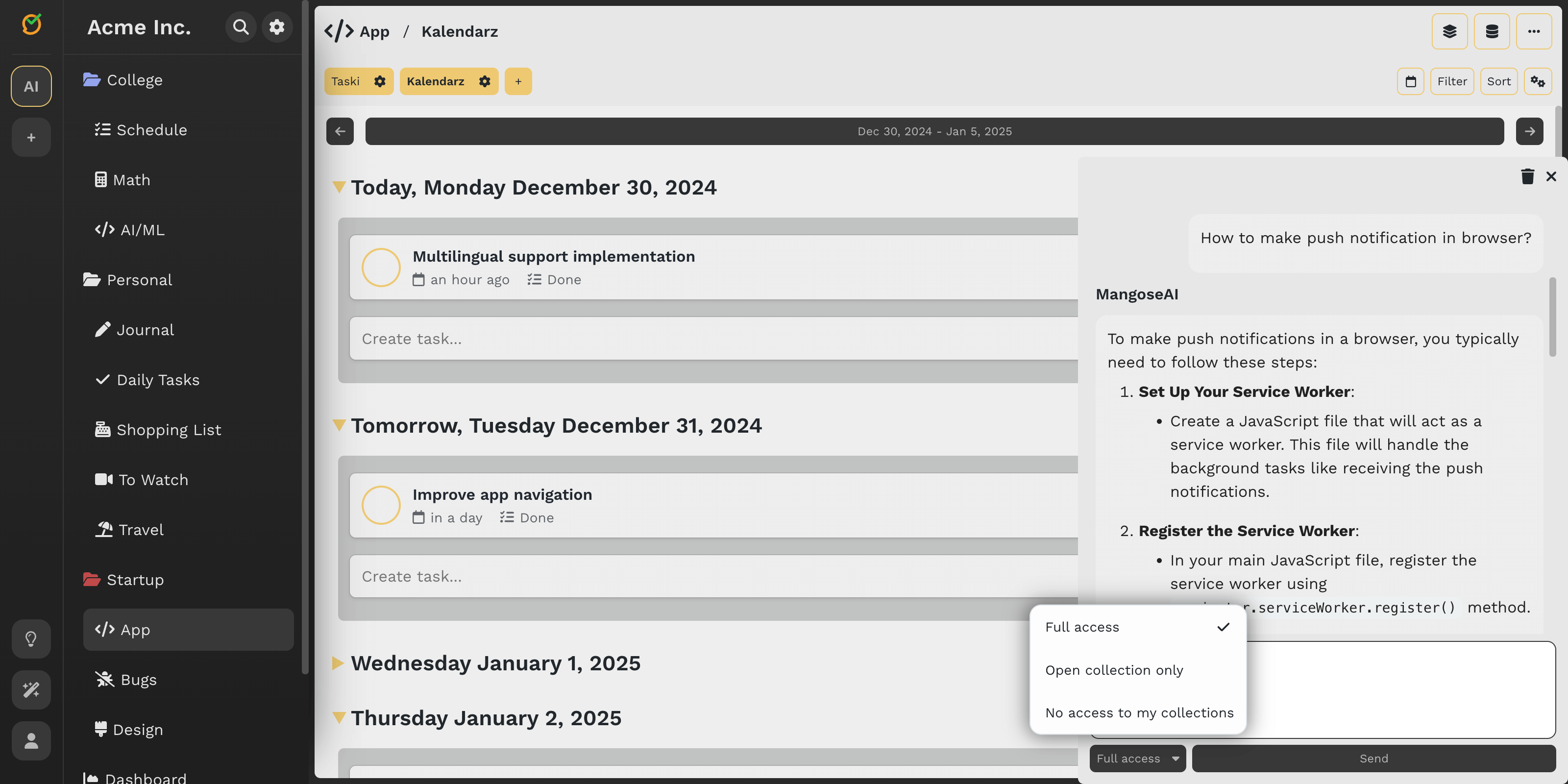Go to previous week with left arrow

click(x=340, y=131)
